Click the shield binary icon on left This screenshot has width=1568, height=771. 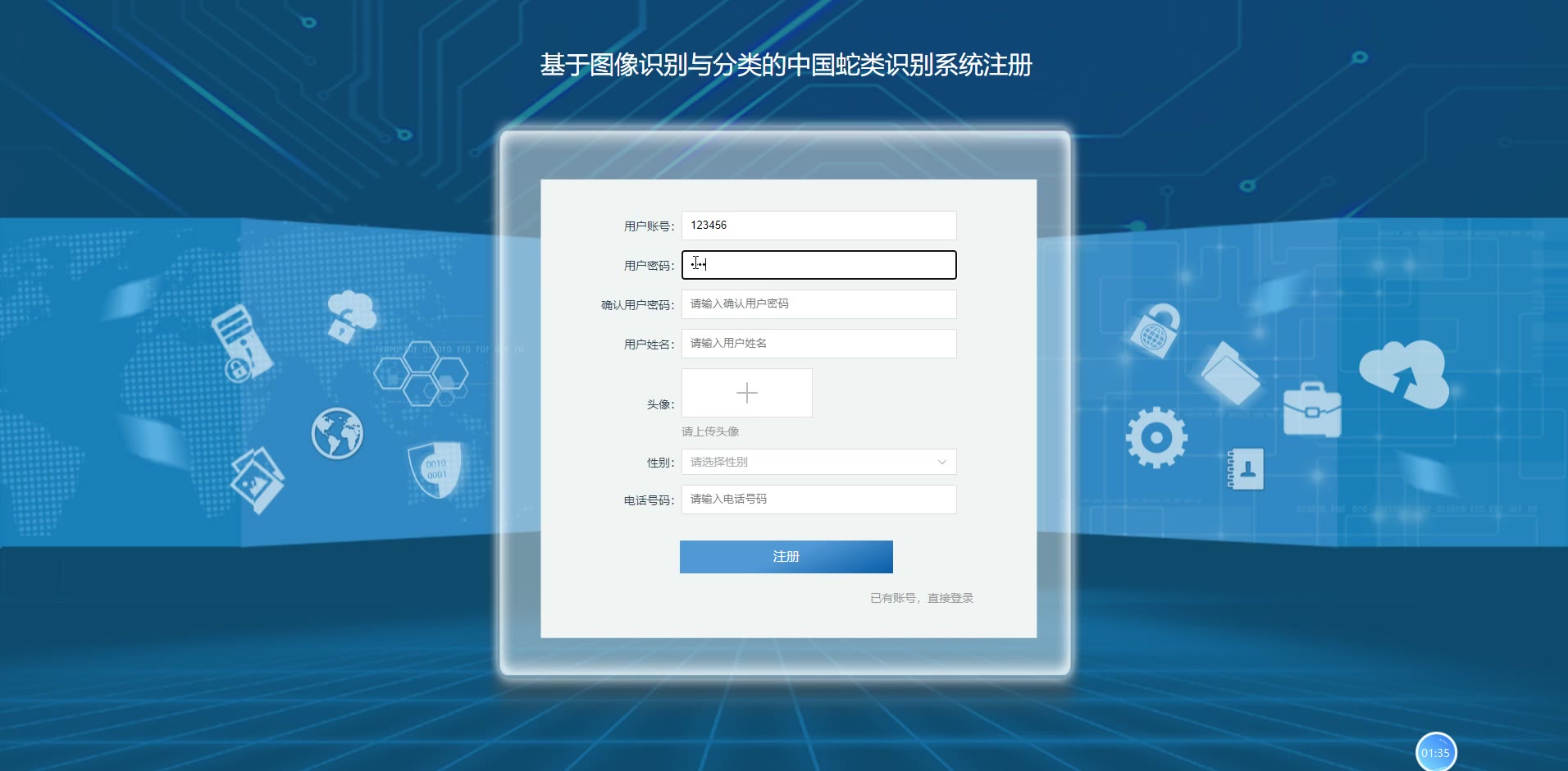435,469
